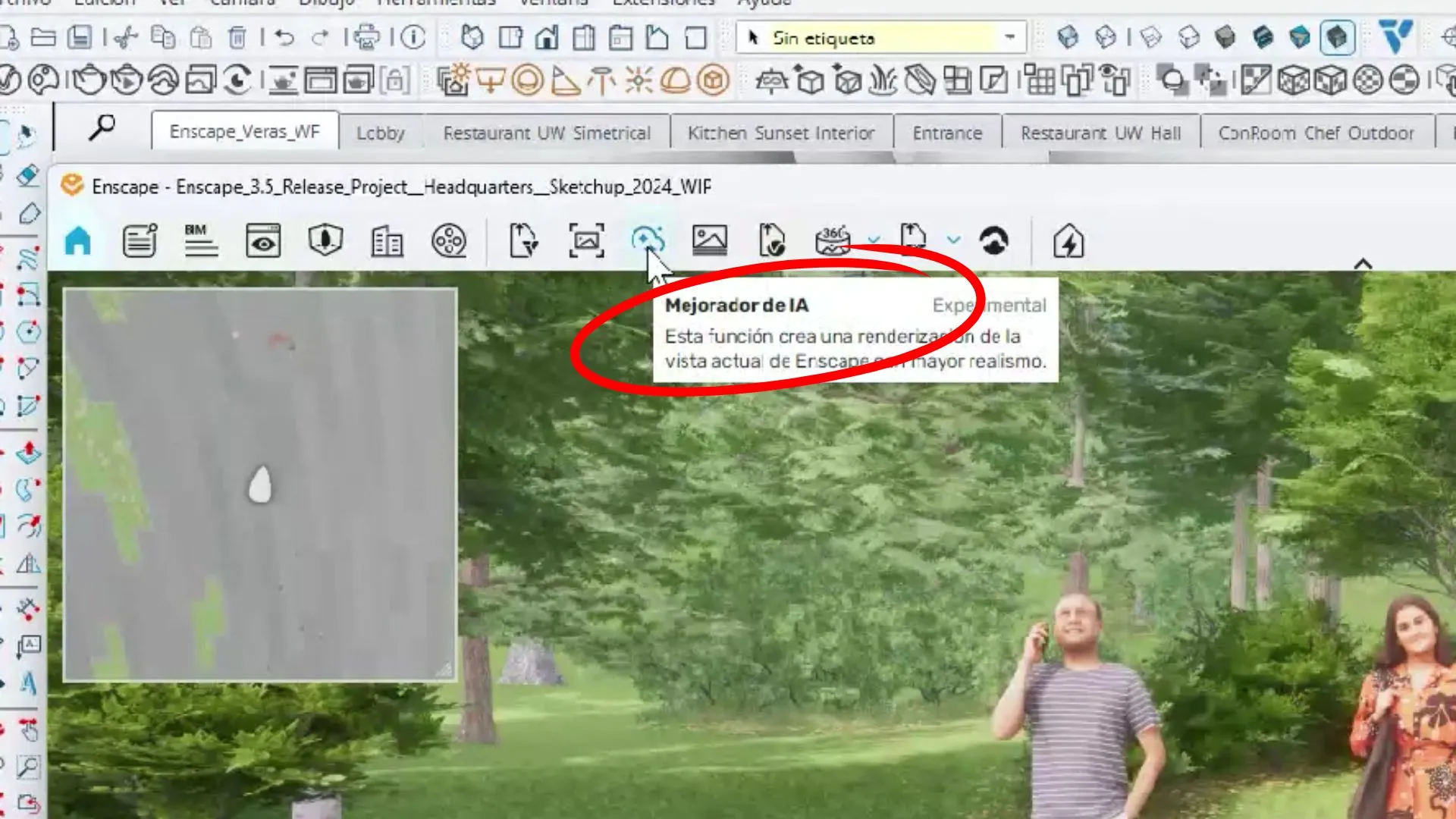Viewport: 1456px width, 819px height.
Task: Click the Veras V logo icon
Action: click(1396, 36)
